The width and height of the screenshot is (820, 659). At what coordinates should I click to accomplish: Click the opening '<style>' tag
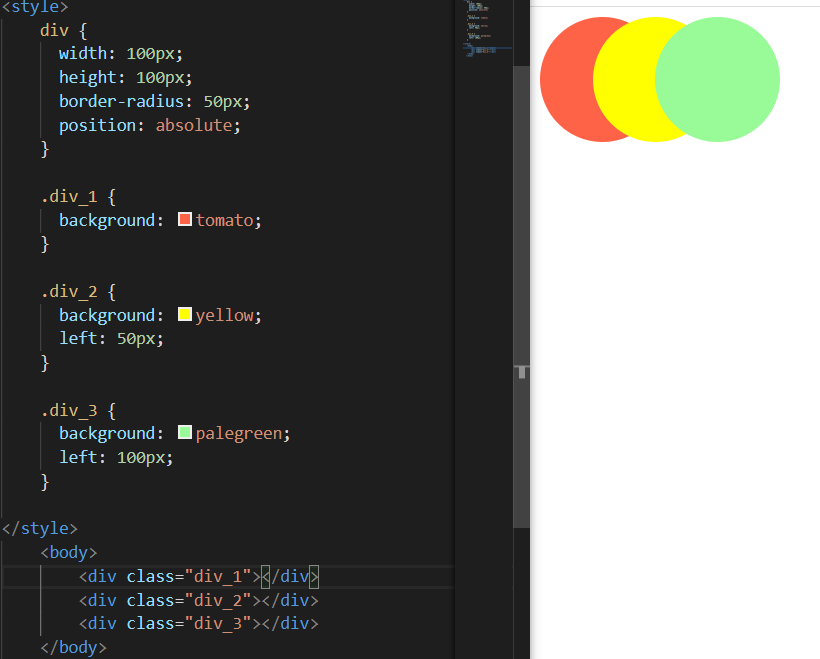pyautogui.click(x=35, y=7)
